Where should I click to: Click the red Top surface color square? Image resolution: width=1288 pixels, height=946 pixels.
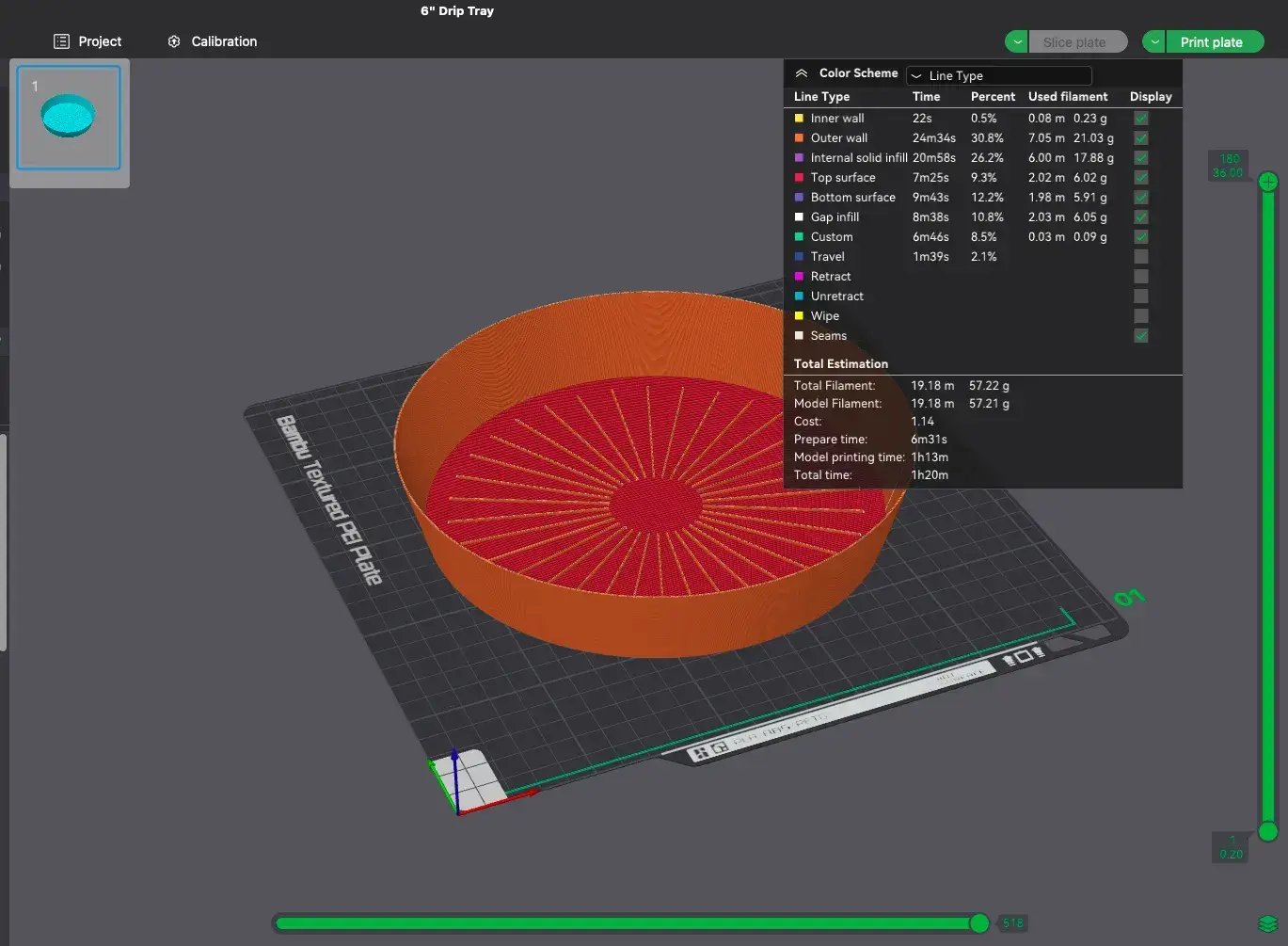coord(799,178)
